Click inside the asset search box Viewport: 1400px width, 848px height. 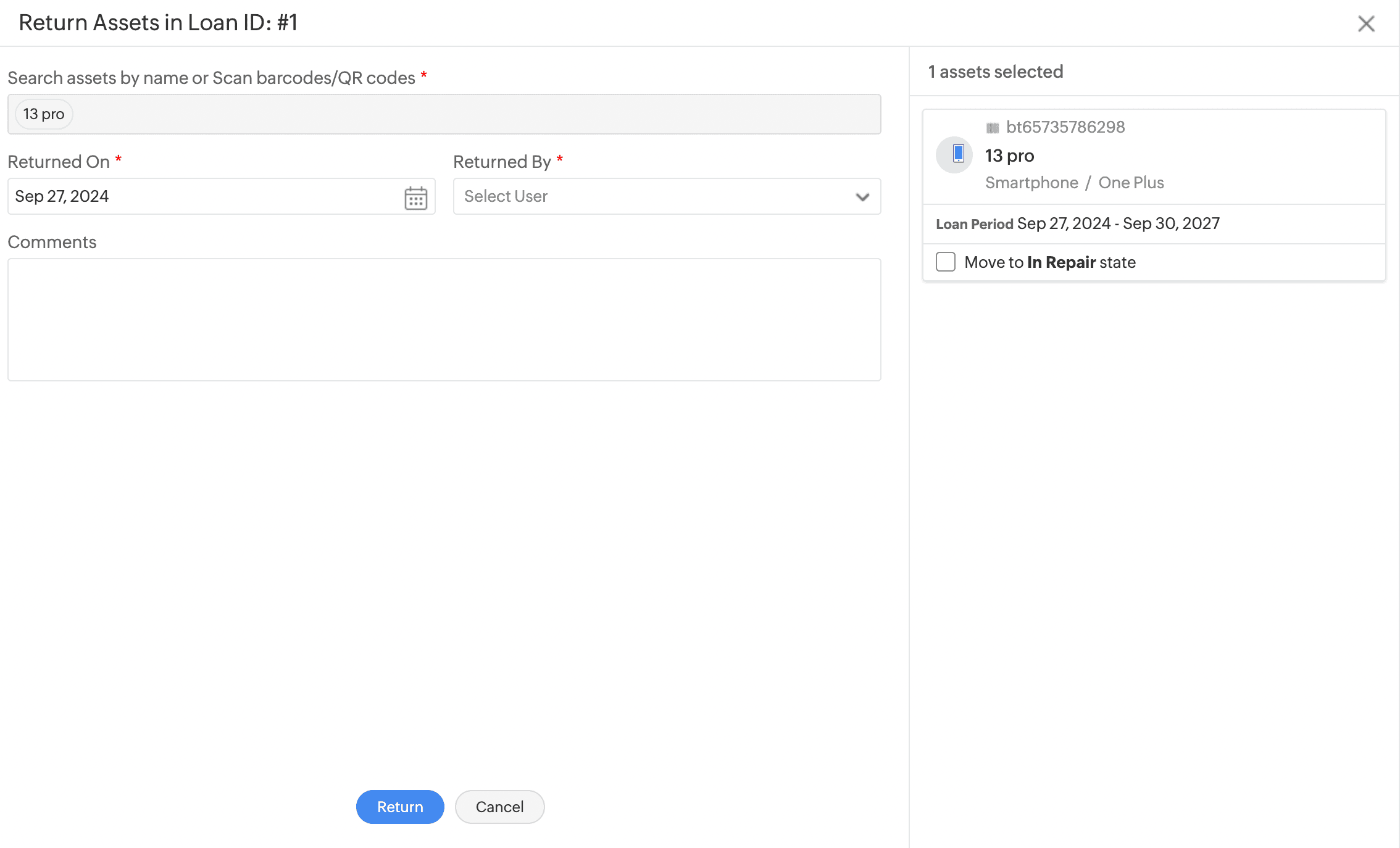point(469,114)
